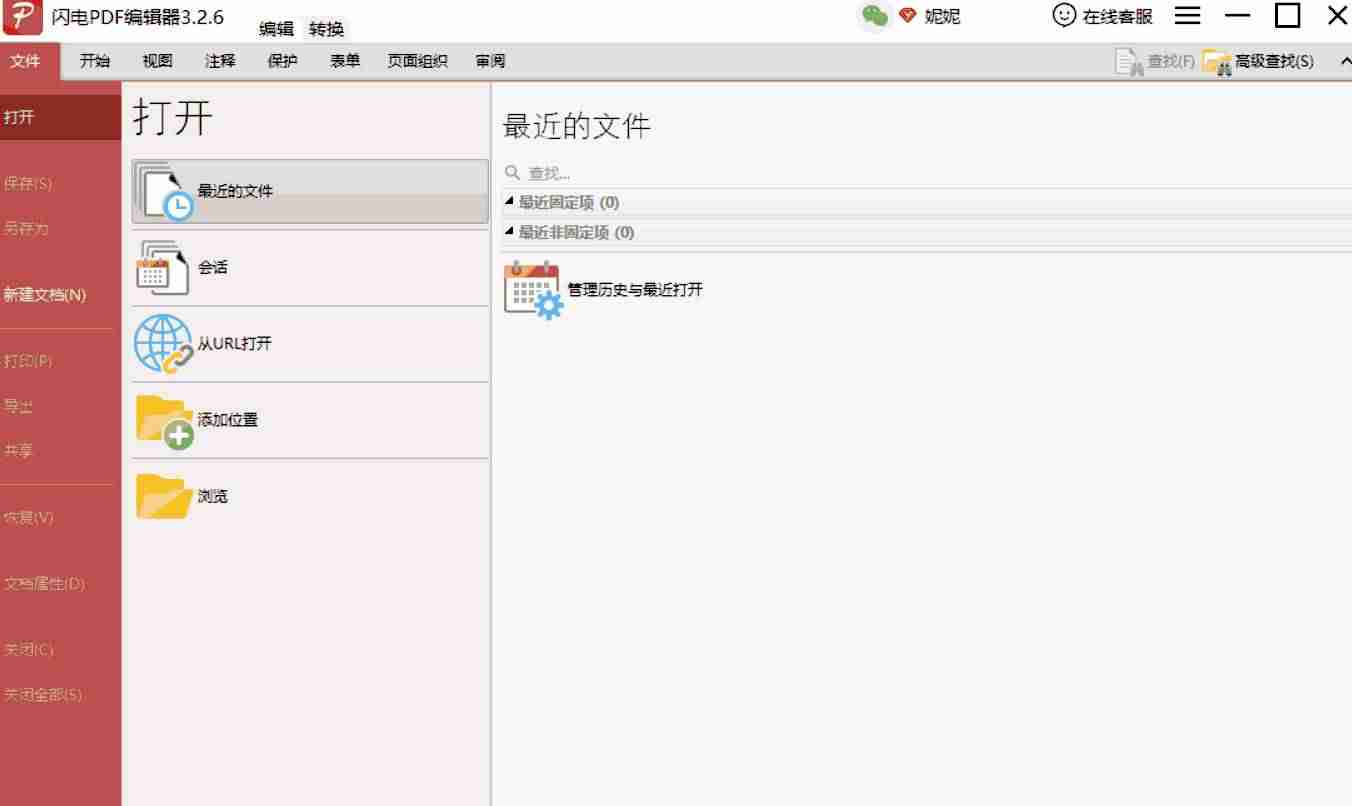
Task: Click the 会话 text label
Action: pyautogui.click(x=212, y=267)
